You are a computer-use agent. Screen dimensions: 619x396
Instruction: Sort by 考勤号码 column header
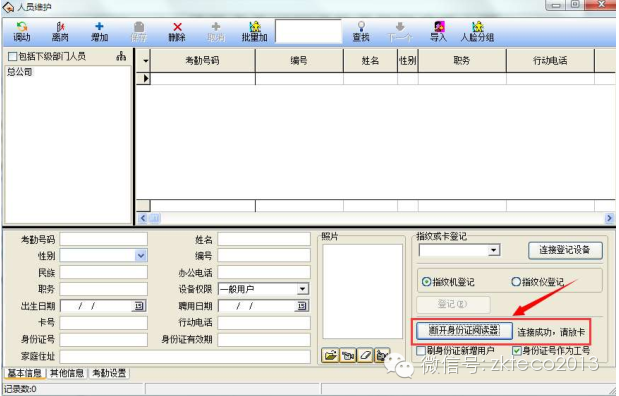tap(203, 61)
